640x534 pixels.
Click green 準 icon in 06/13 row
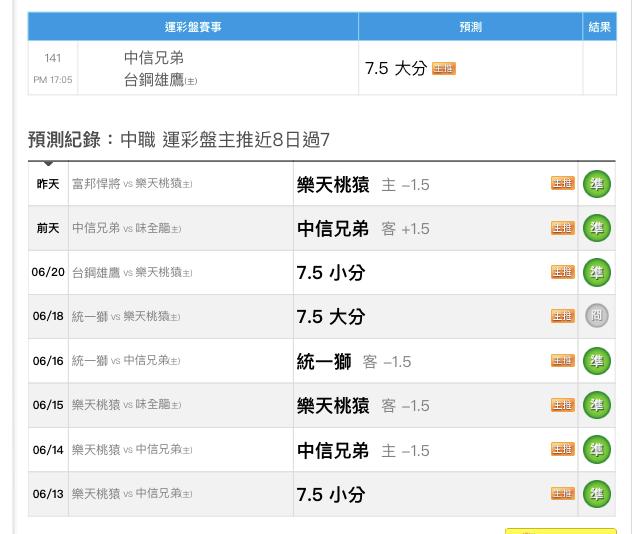pyautogui.click(x=596, y=494)
